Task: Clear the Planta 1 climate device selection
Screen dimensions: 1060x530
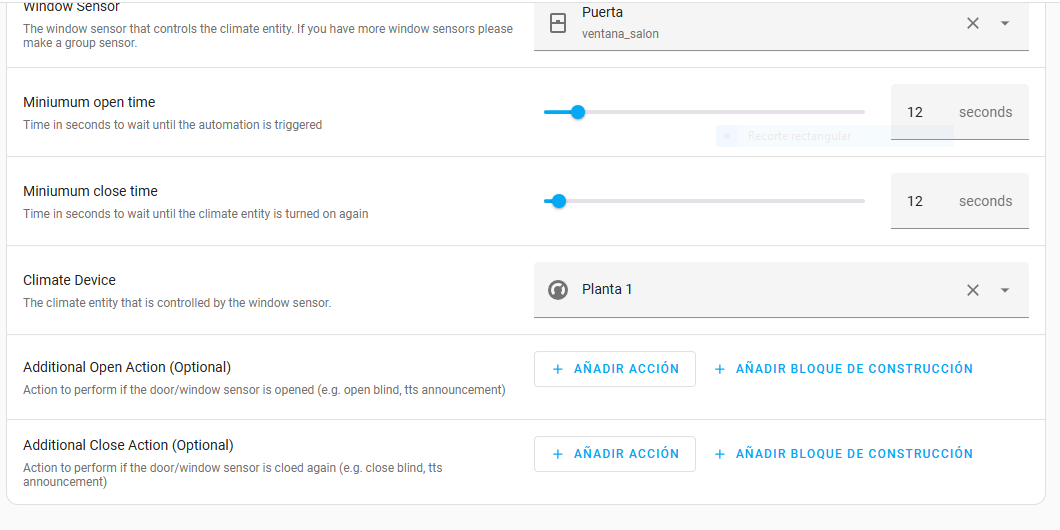Action: (x=972, y=290)
